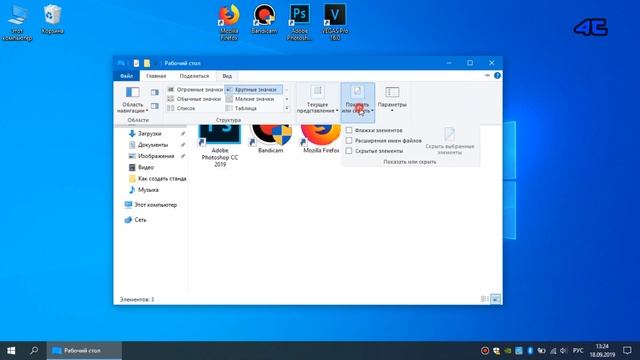640x360 pixels.
Task: Select the Adobe Photoshop desktop shortcut
Action: [299, 22]
